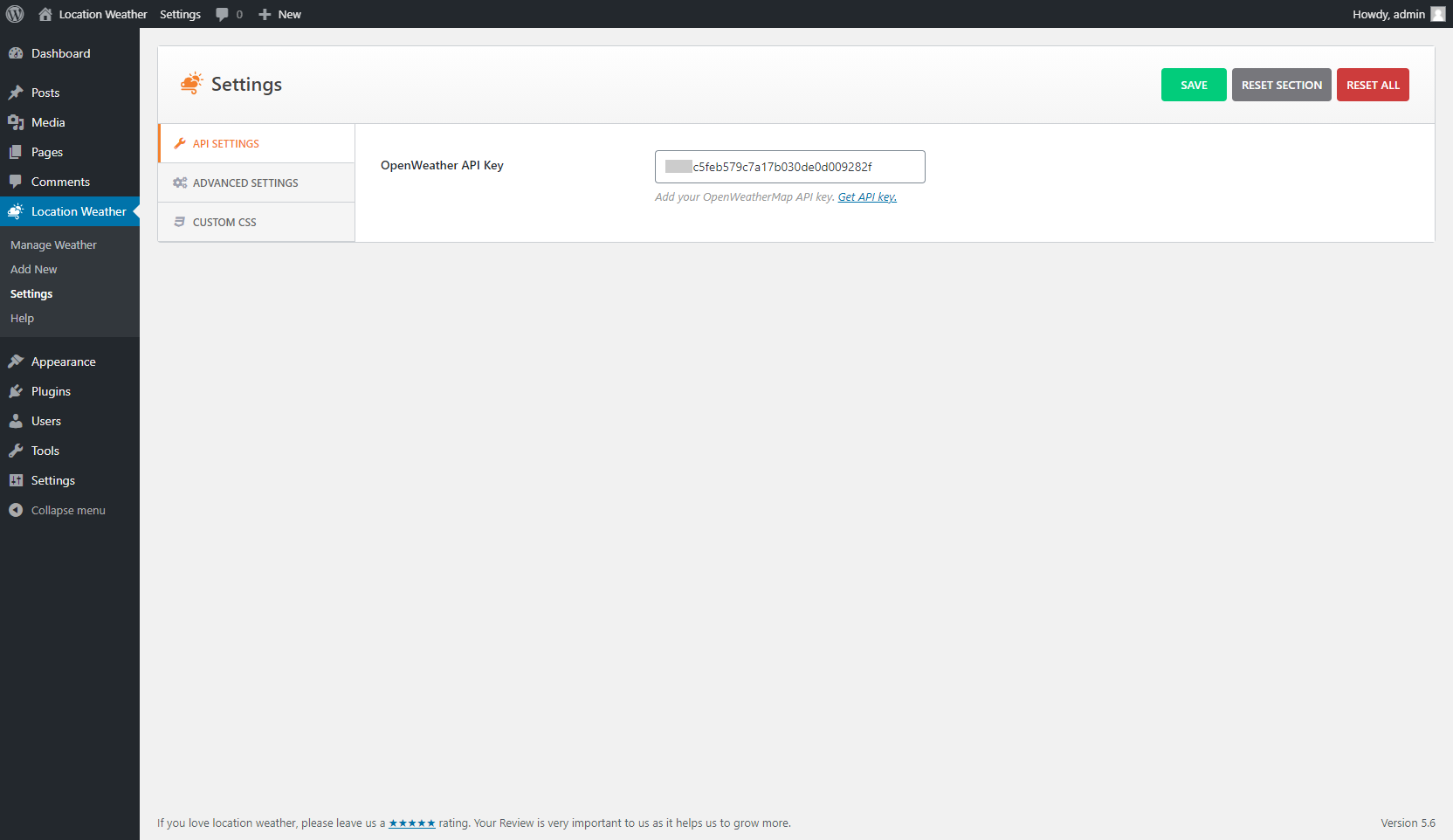Screen dimensions: 1453x840
Task: Click the gears icon of Advanced Settings tab
Action: pyautogui.click(x=180, y=182)
